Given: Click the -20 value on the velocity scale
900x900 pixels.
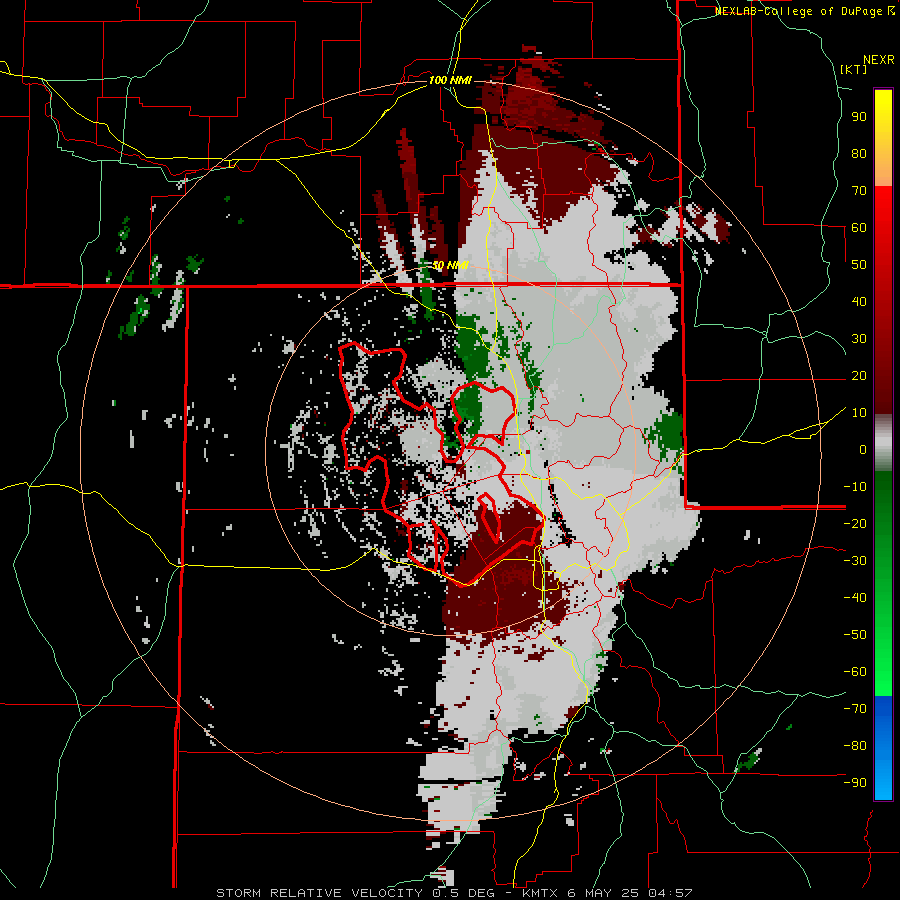Looking at the screenshot, I should (855, 523).
